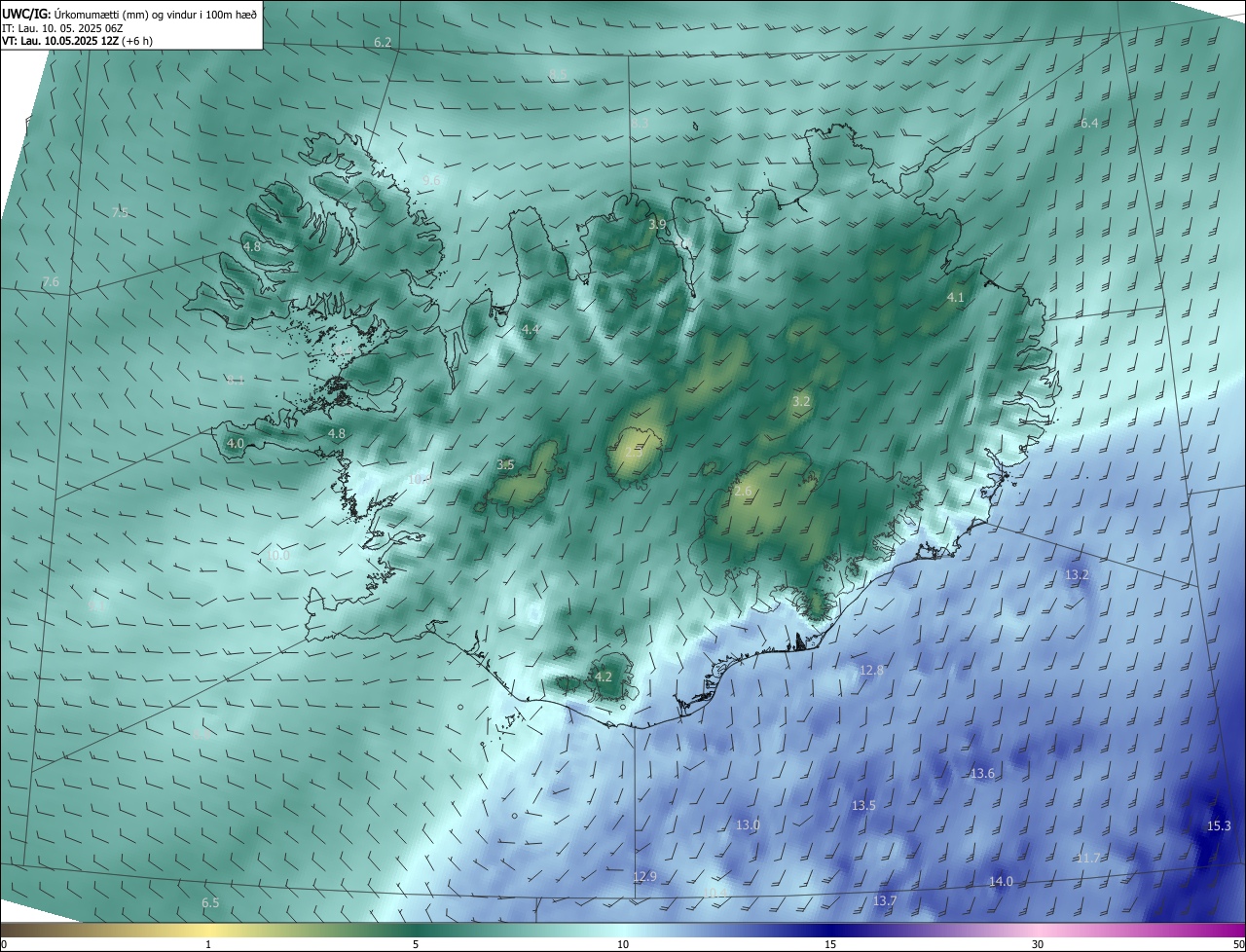Click the 12.8 value label
Image resolution: width=1246 pixels, height=952 pixels.
tap(871, 670)
